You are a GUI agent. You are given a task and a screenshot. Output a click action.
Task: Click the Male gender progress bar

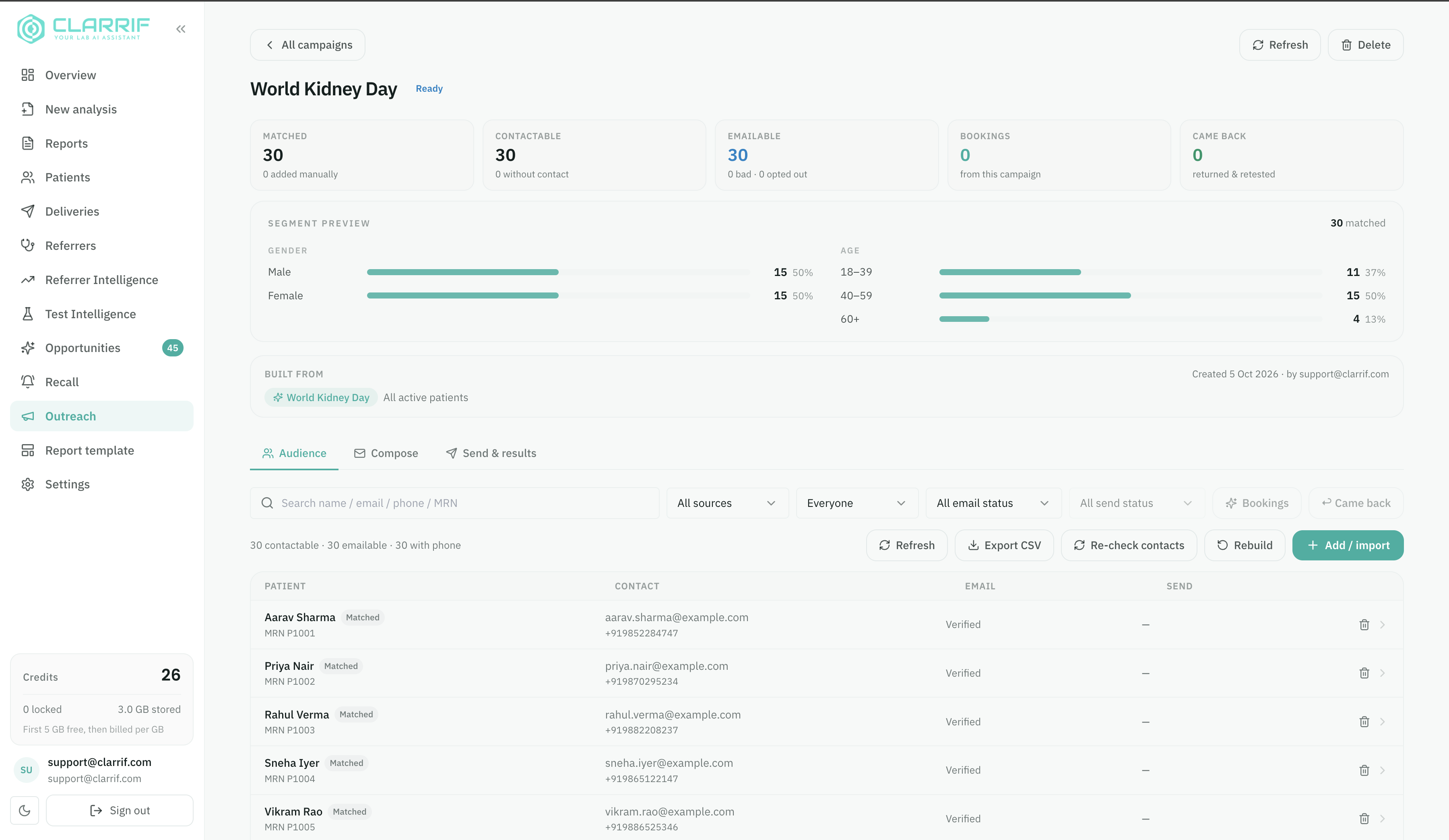pos(558,272)
